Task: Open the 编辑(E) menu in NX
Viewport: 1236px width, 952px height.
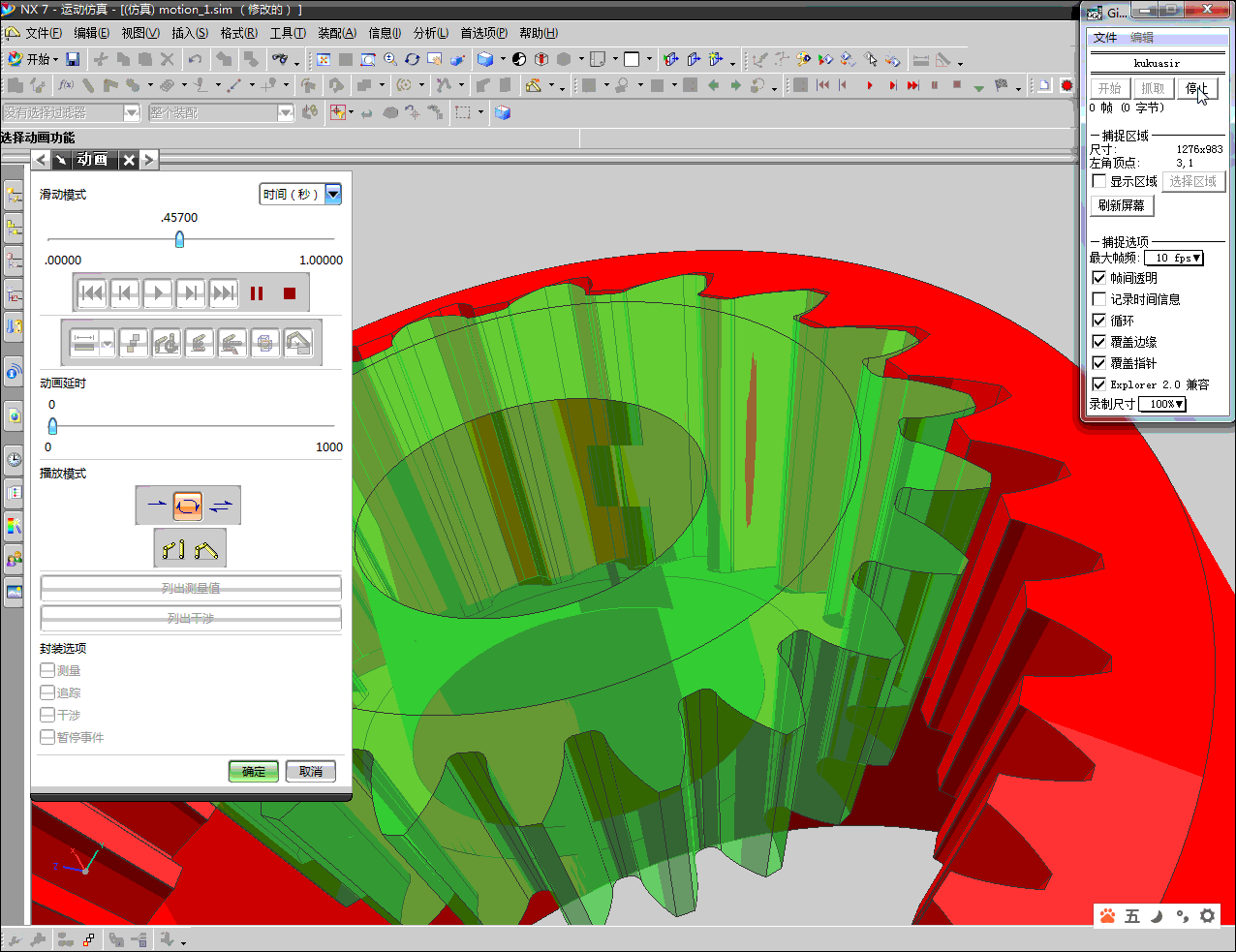Action: pyautogui.click(x=92, y=33)
